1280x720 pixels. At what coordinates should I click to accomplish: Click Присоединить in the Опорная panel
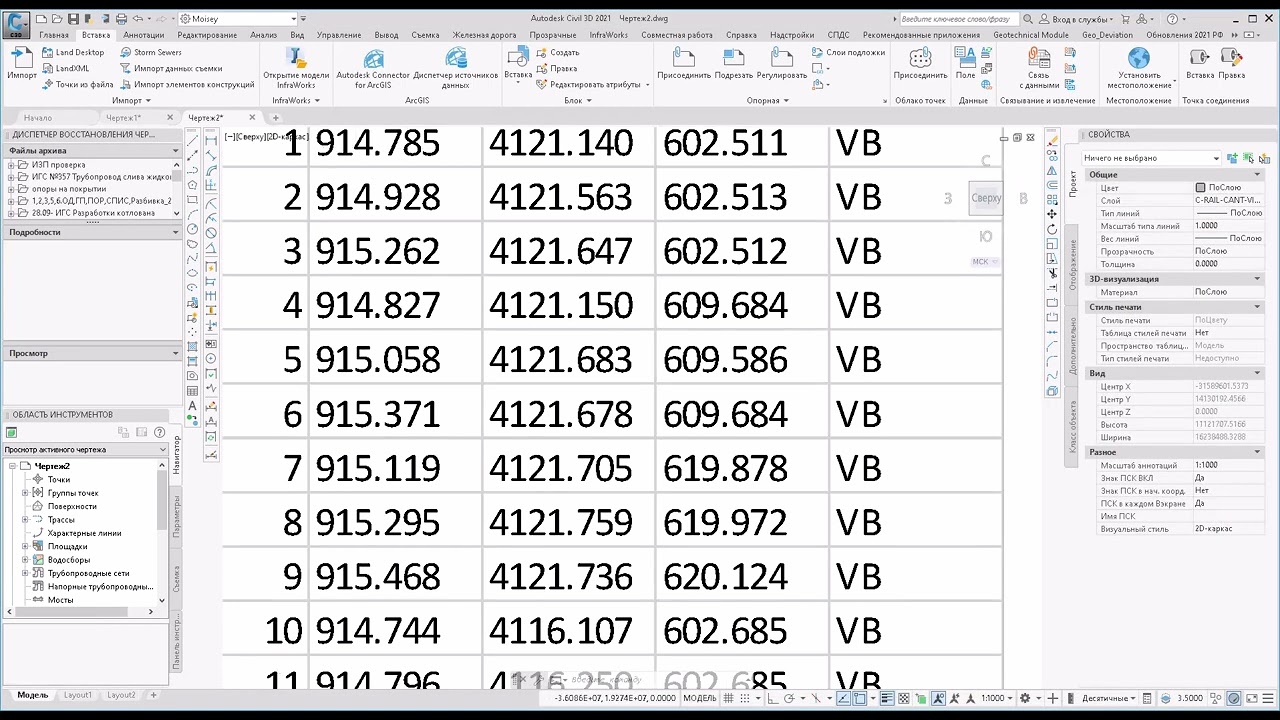pos(684,64)
